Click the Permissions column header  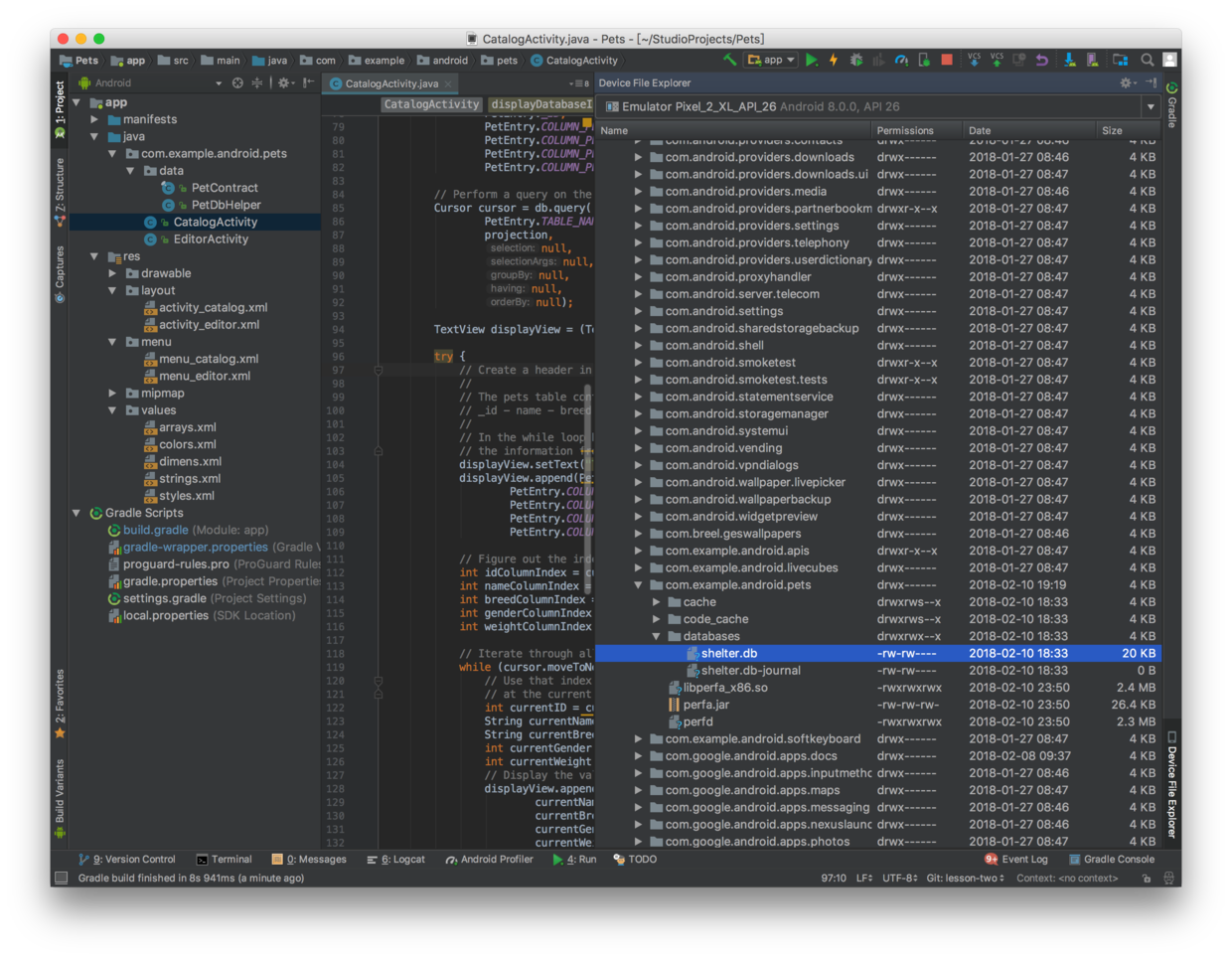[x=916, y=130]
